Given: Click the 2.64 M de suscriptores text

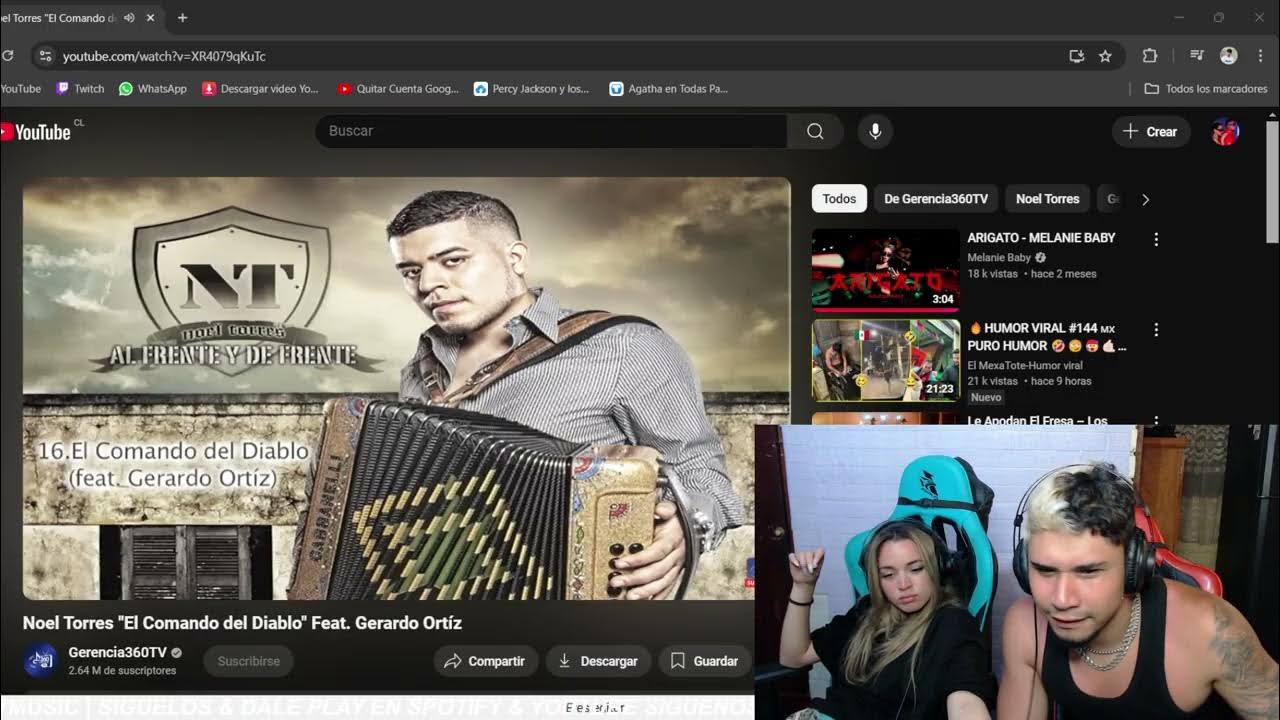Looking at the screenshot, I should tap(122, 671).
